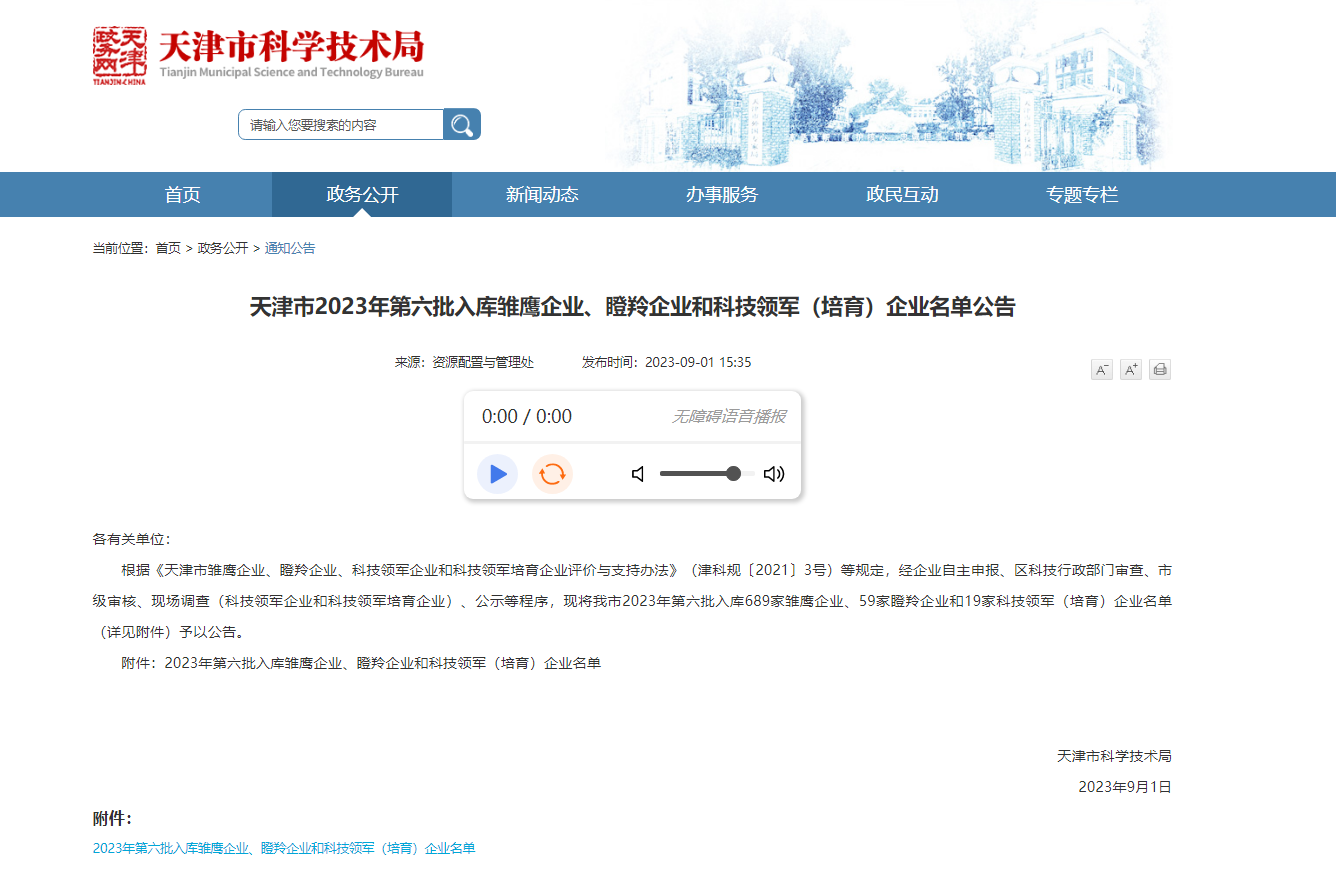The height and width of the screenshot is (892, 1336).
Task: Go to 专题专栏 in top navigation
Action: click(1082, 194)
